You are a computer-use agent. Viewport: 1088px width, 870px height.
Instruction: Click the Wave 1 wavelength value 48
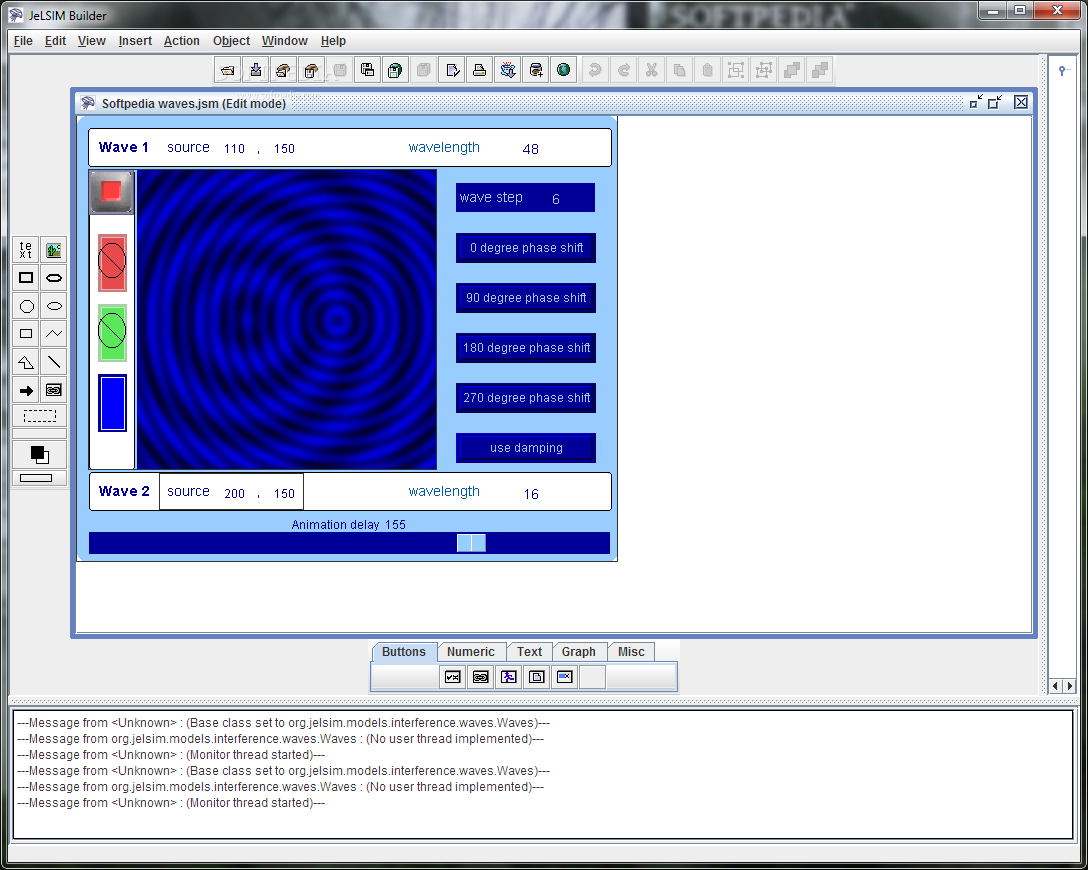pyautogui.click(x=531, y=148)
